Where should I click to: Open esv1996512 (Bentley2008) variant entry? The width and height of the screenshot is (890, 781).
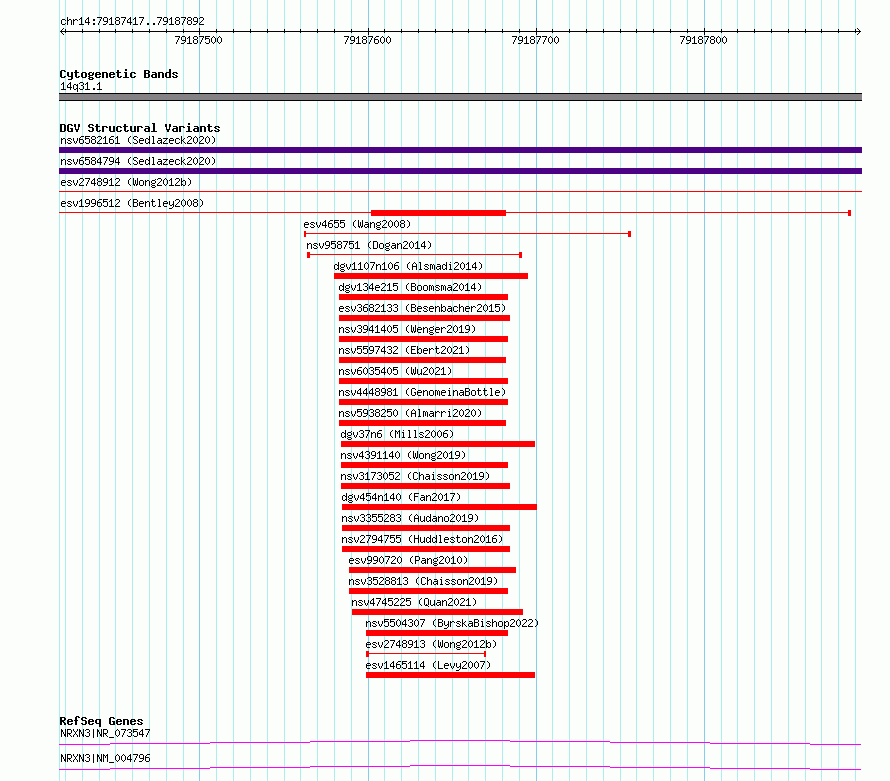(x=132, y=203)
